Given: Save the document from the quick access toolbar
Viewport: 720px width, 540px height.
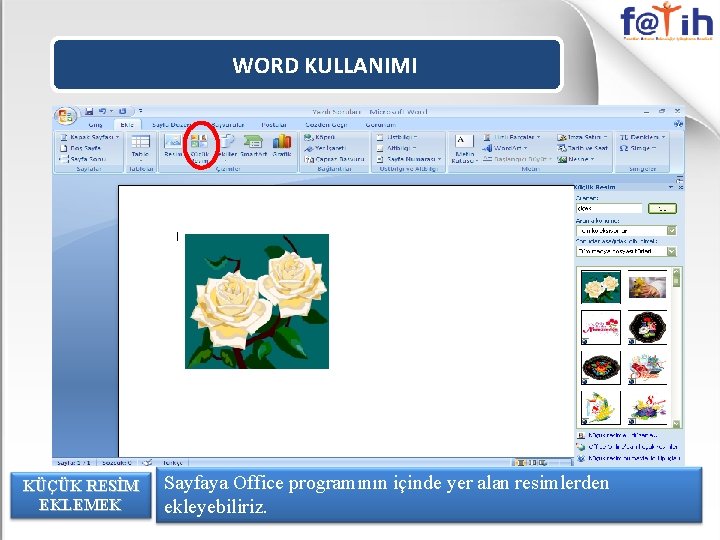Looking at the screenshot, I should pos(90,111).
